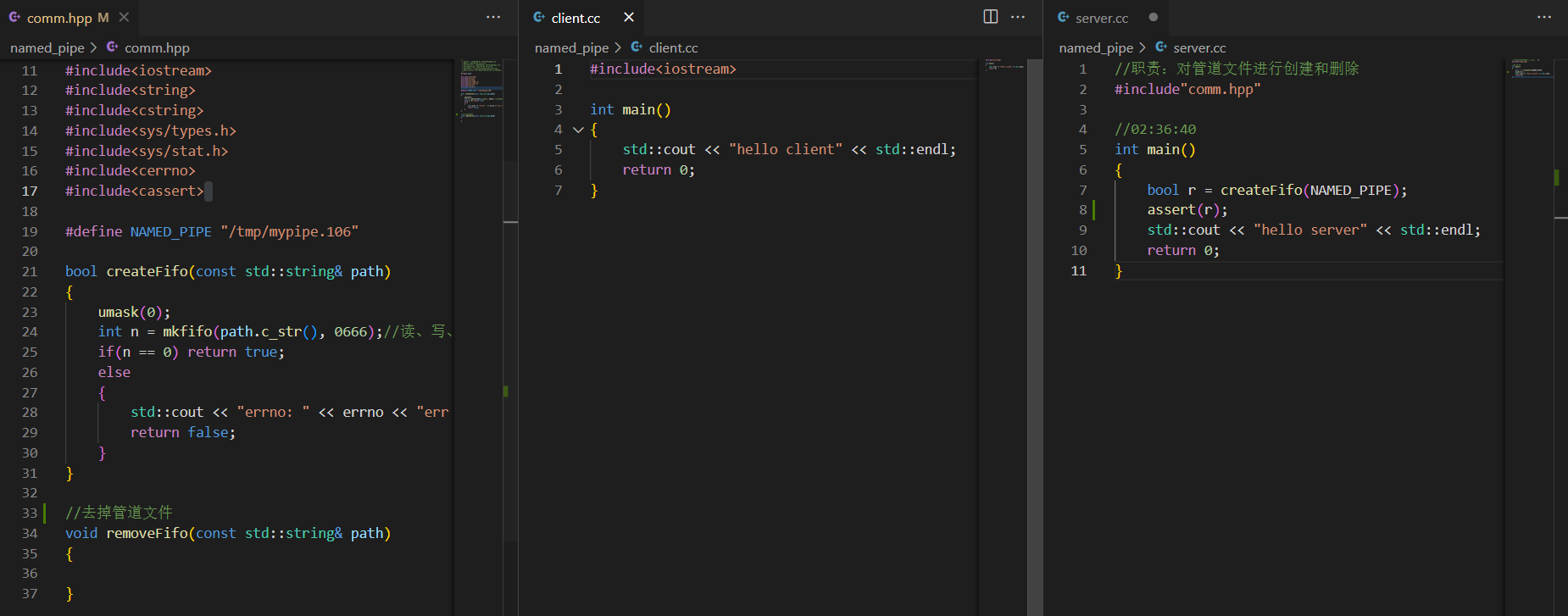Click //02:36:40 comment in server.cc
This screenshot has width=1568, height=616.
click(x=1155, y=129)
